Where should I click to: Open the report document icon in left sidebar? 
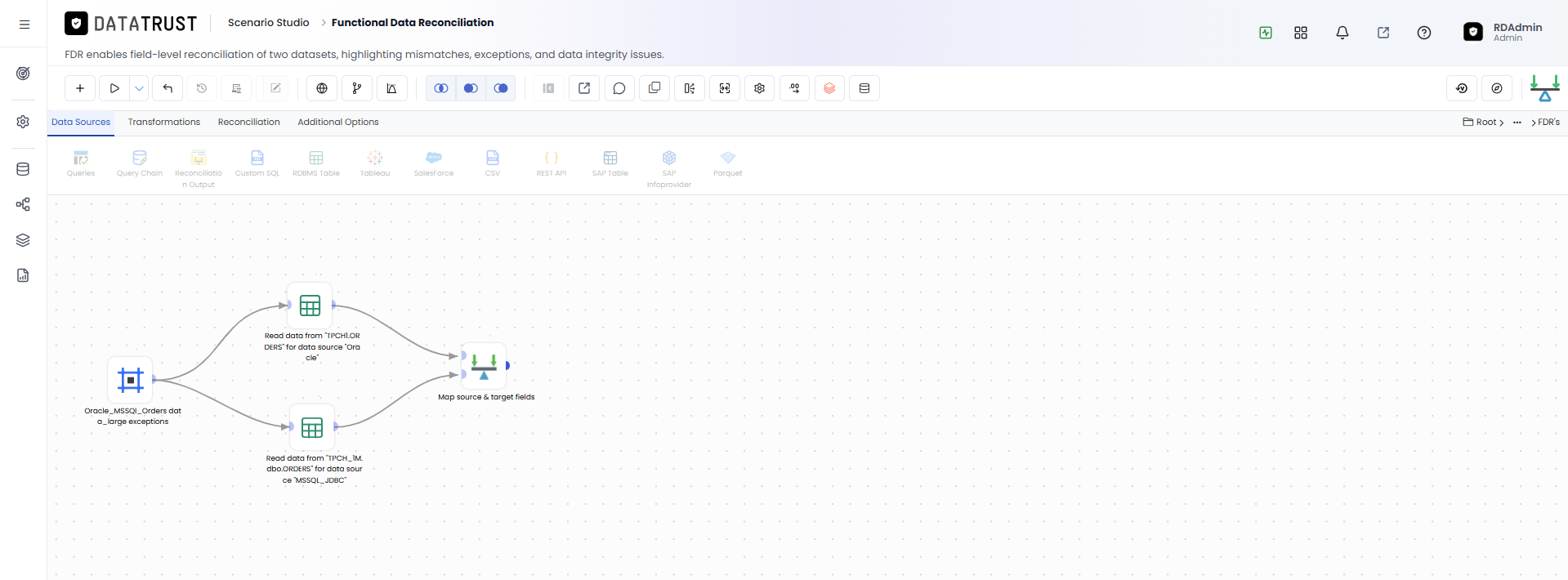click(x=23, y=275)
